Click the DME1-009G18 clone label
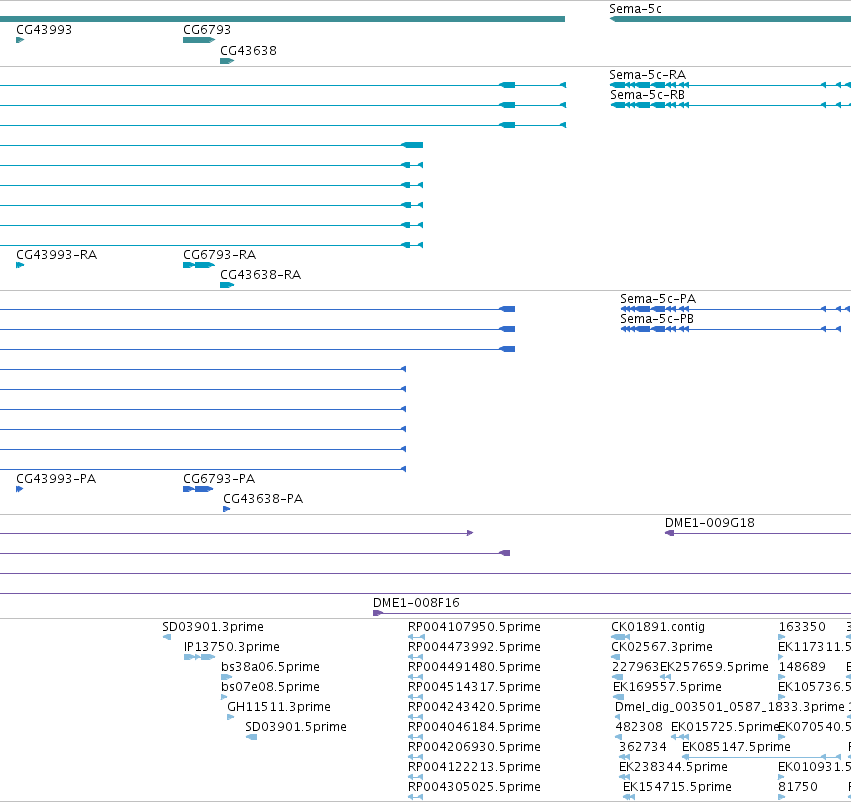This screenshot has width=851, height=802. [710, 523]
